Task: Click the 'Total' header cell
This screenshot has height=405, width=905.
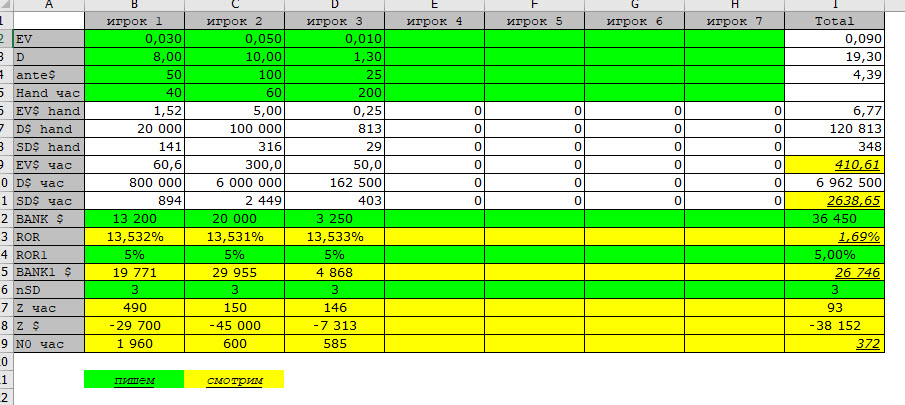Action: [835, 21]
